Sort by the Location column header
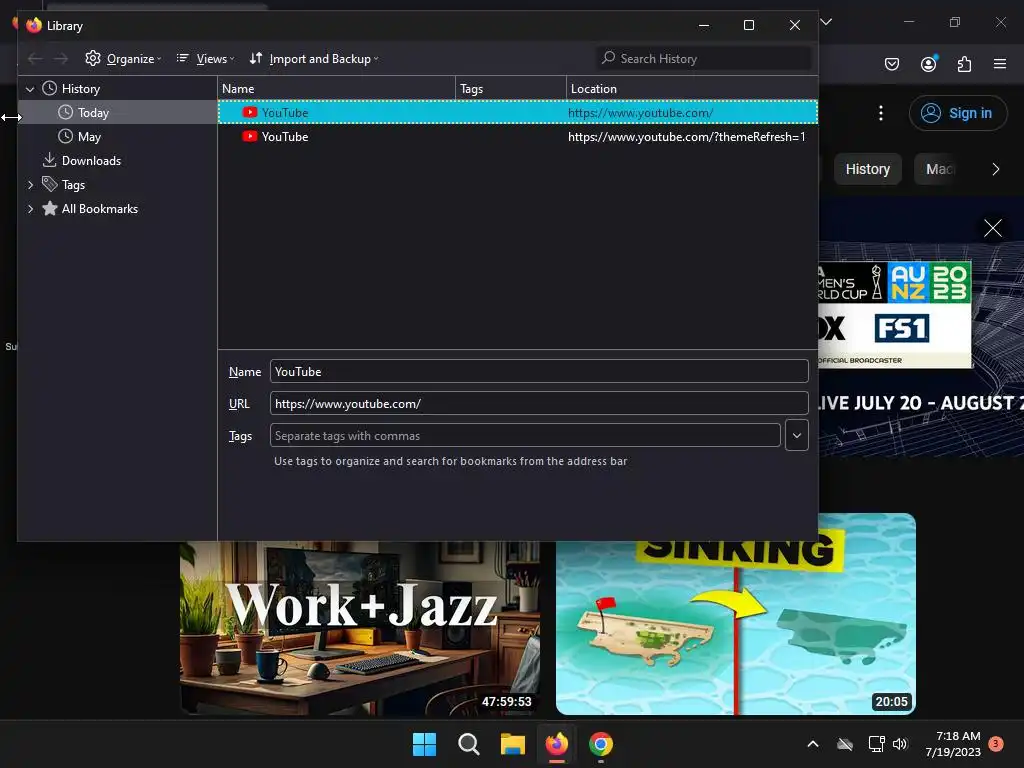Viewport: 1024px width, 768px height. (x=692, y=89)
